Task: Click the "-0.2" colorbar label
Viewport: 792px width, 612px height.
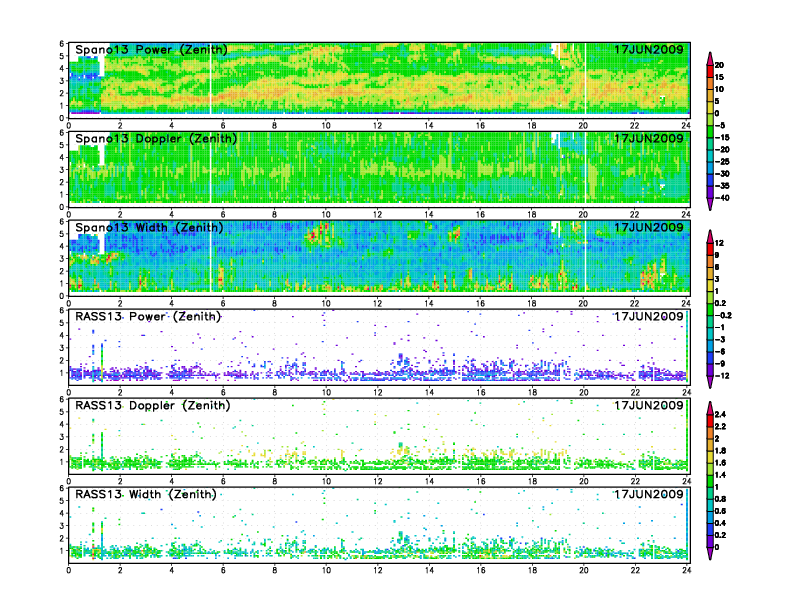Action: [723, 315]
